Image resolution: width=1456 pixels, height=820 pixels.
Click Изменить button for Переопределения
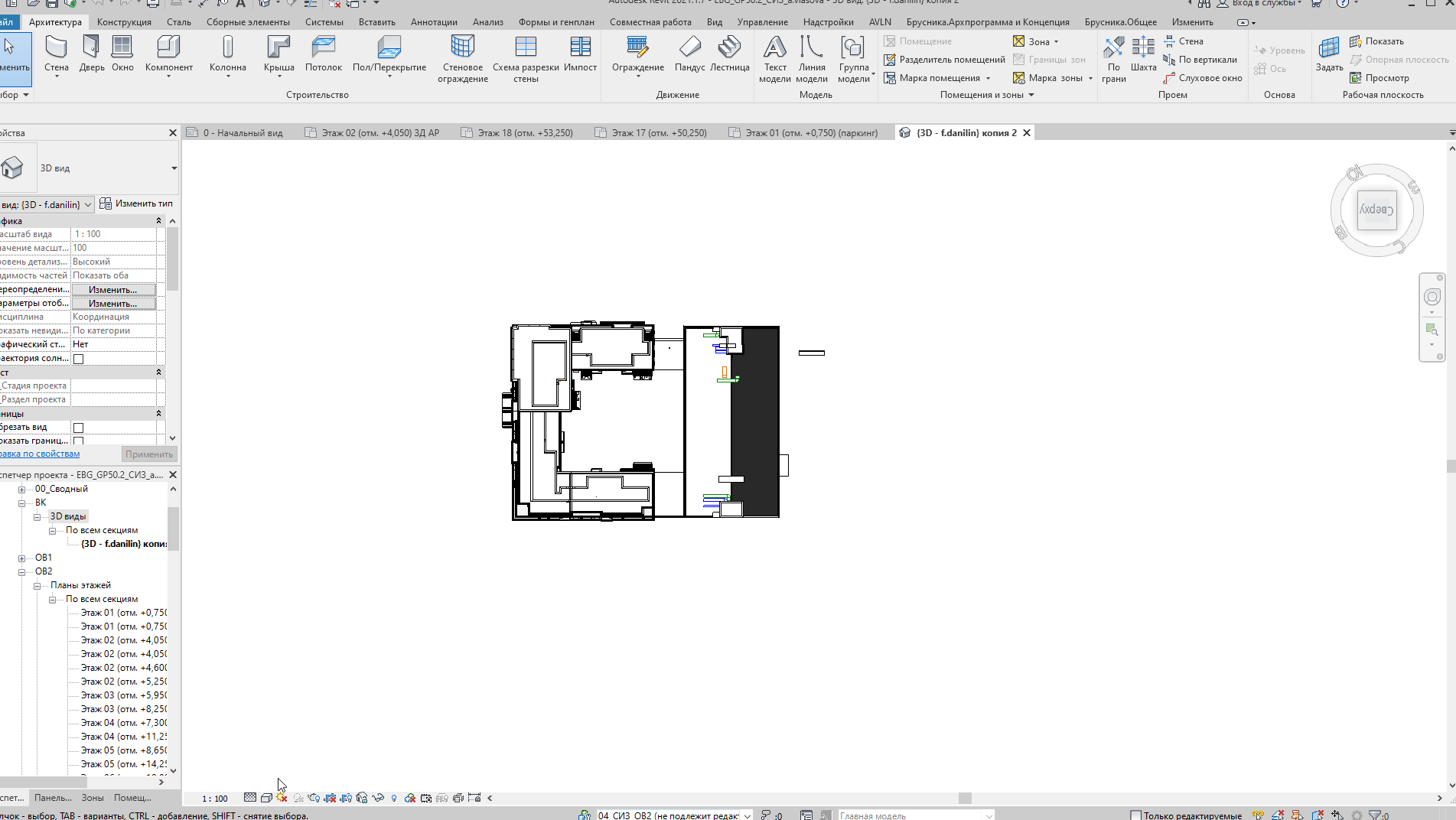[x=113, y=290]
